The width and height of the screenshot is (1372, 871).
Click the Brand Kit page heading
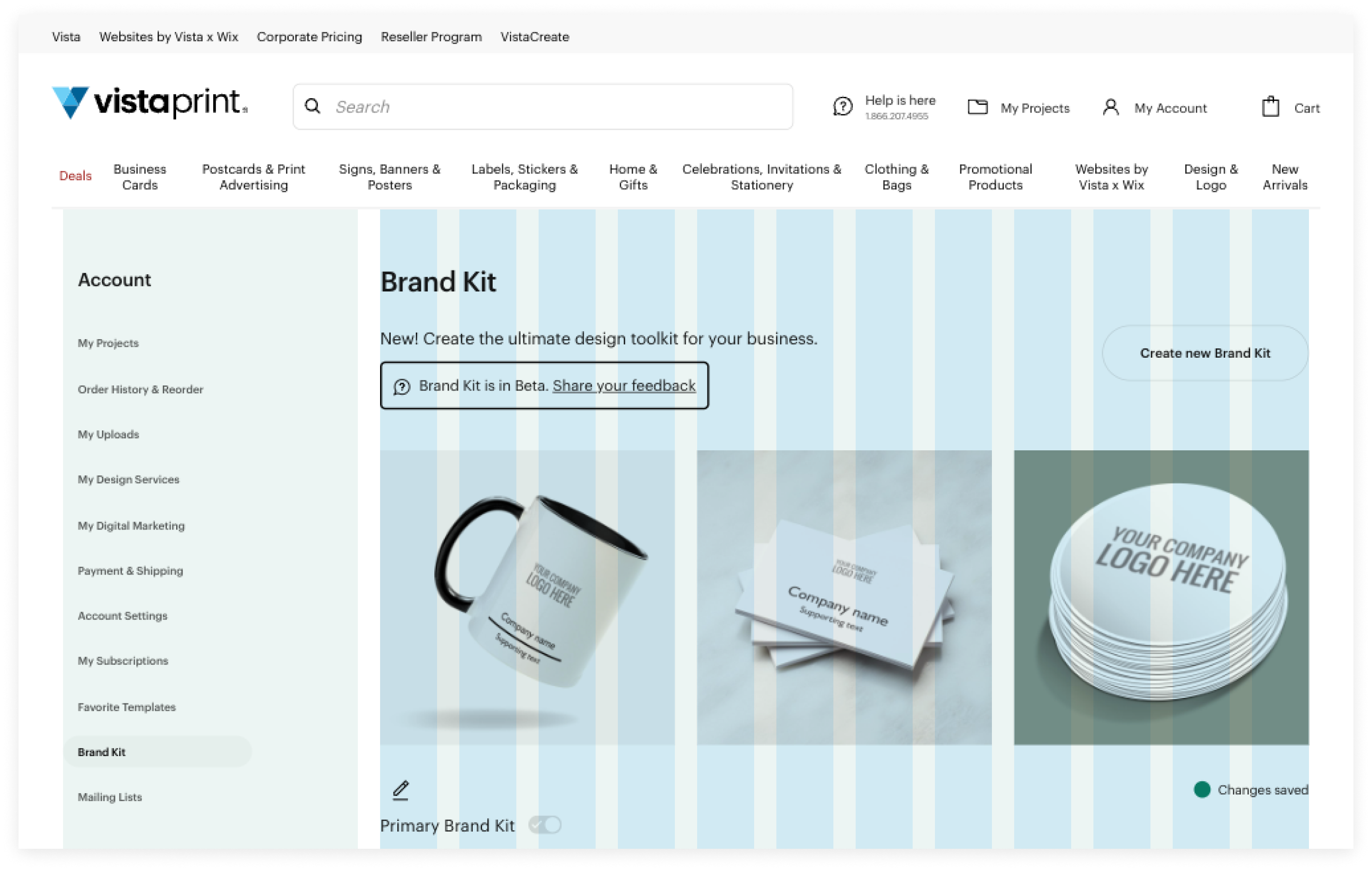[438, 282]
